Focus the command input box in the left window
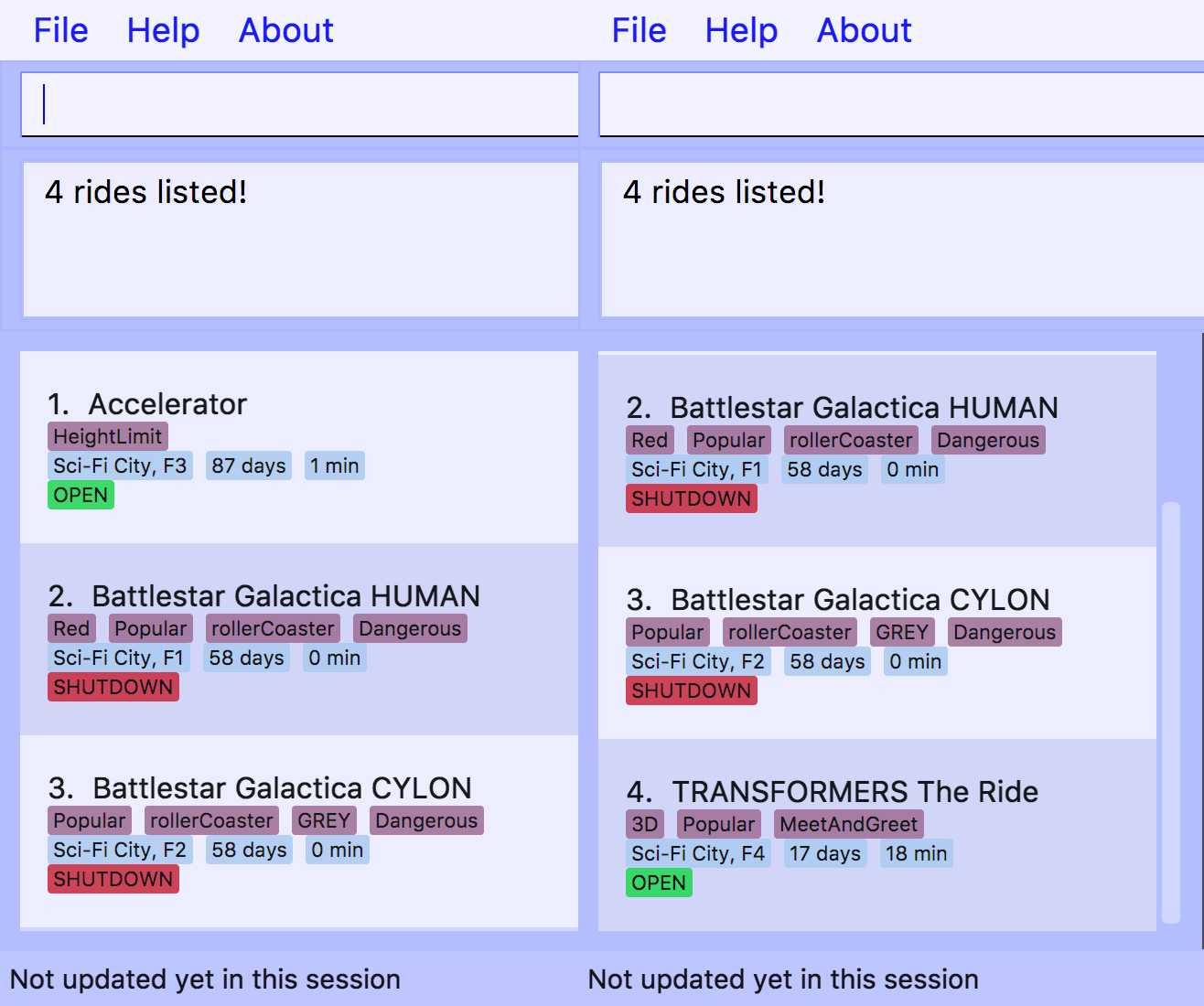The image size is (1204, 1006). (x=300, y=104)
